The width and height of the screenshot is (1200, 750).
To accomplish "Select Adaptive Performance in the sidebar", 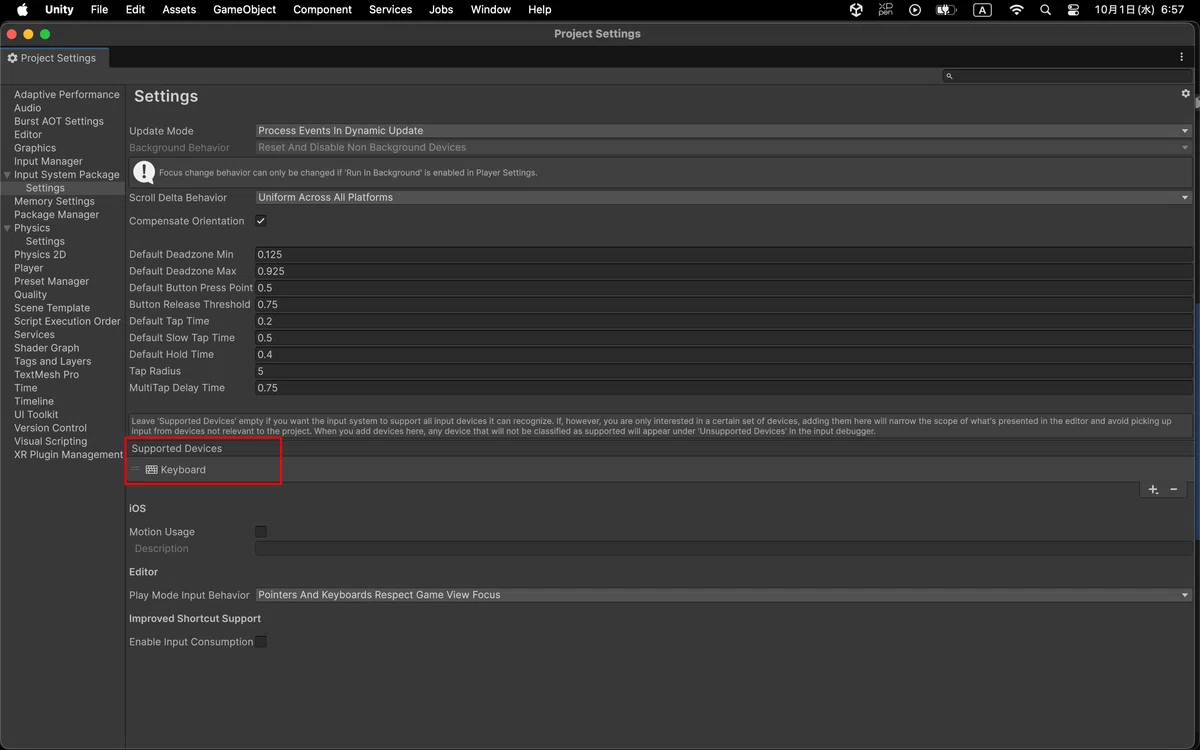I will (66, 95).
